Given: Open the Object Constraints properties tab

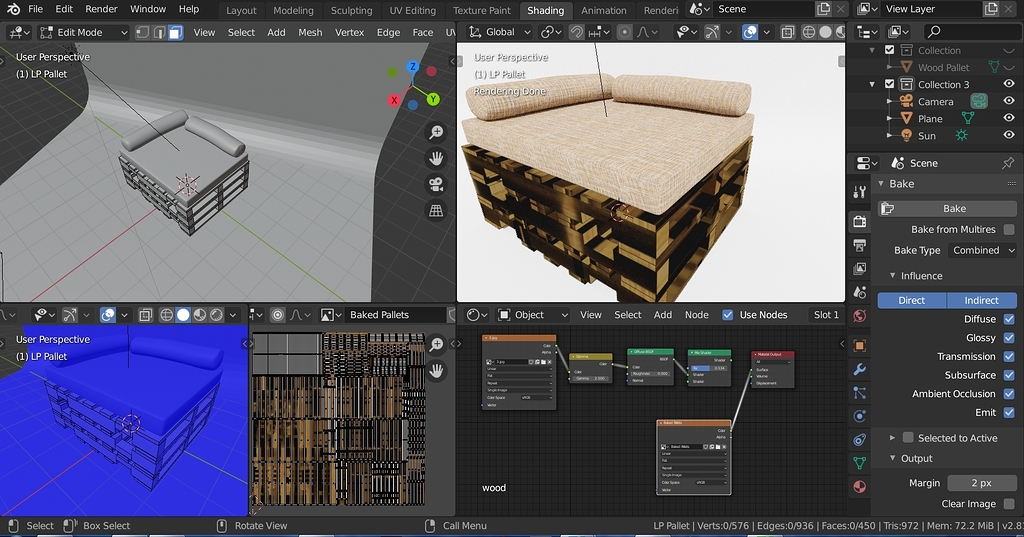Looking at the screenshot, I should point(859,440).
